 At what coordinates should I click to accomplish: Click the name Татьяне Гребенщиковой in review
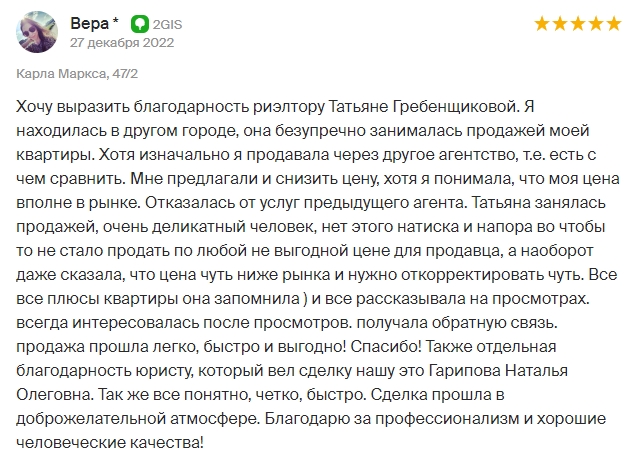(424, 107)
